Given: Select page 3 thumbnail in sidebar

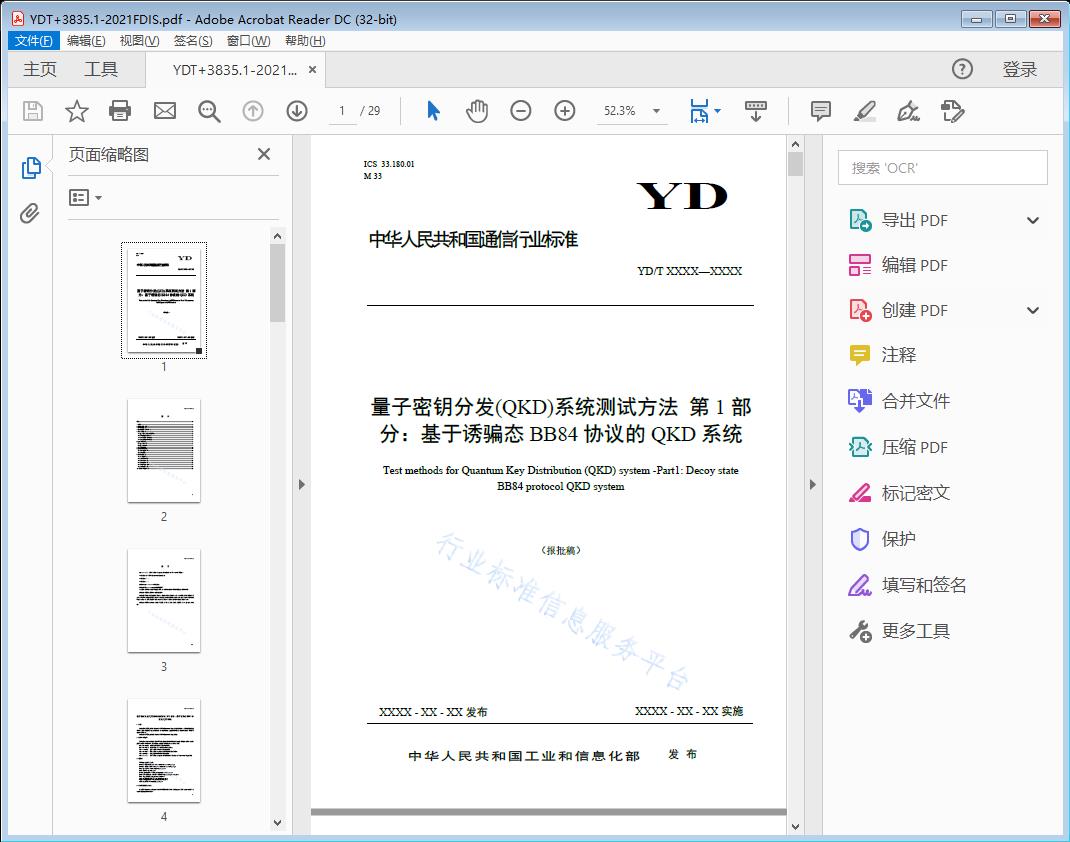Looking at the screenshot, I should pos(163,600).
